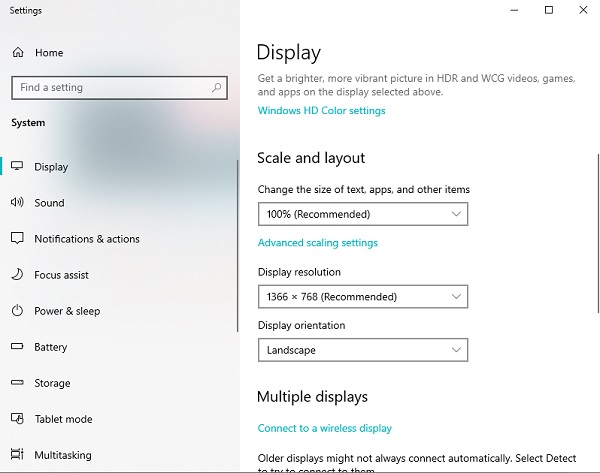Click the "System" section heading
This screenshot has width=600, height=473.
tap(28, 122)
